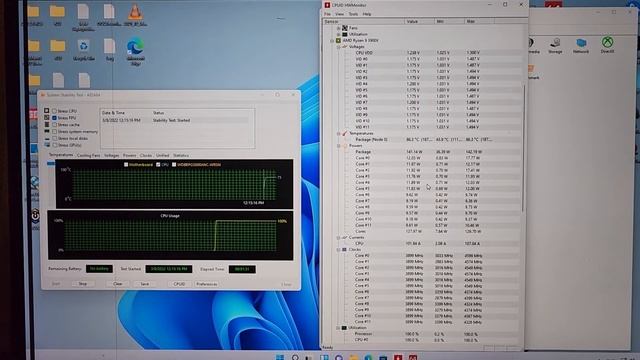Click the Clear button in AIDA64

click(118, 284)
